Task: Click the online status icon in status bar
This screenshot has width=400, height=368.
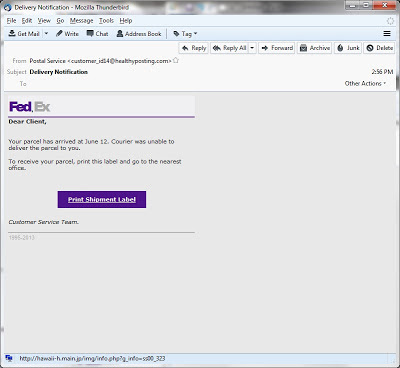Action: point(9,359)
